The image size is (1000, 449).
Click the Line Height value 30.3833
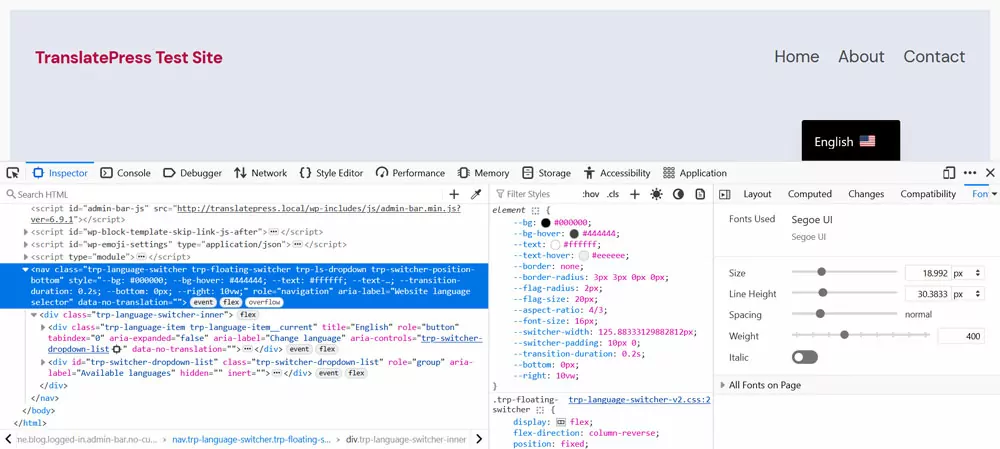[928, 294]
